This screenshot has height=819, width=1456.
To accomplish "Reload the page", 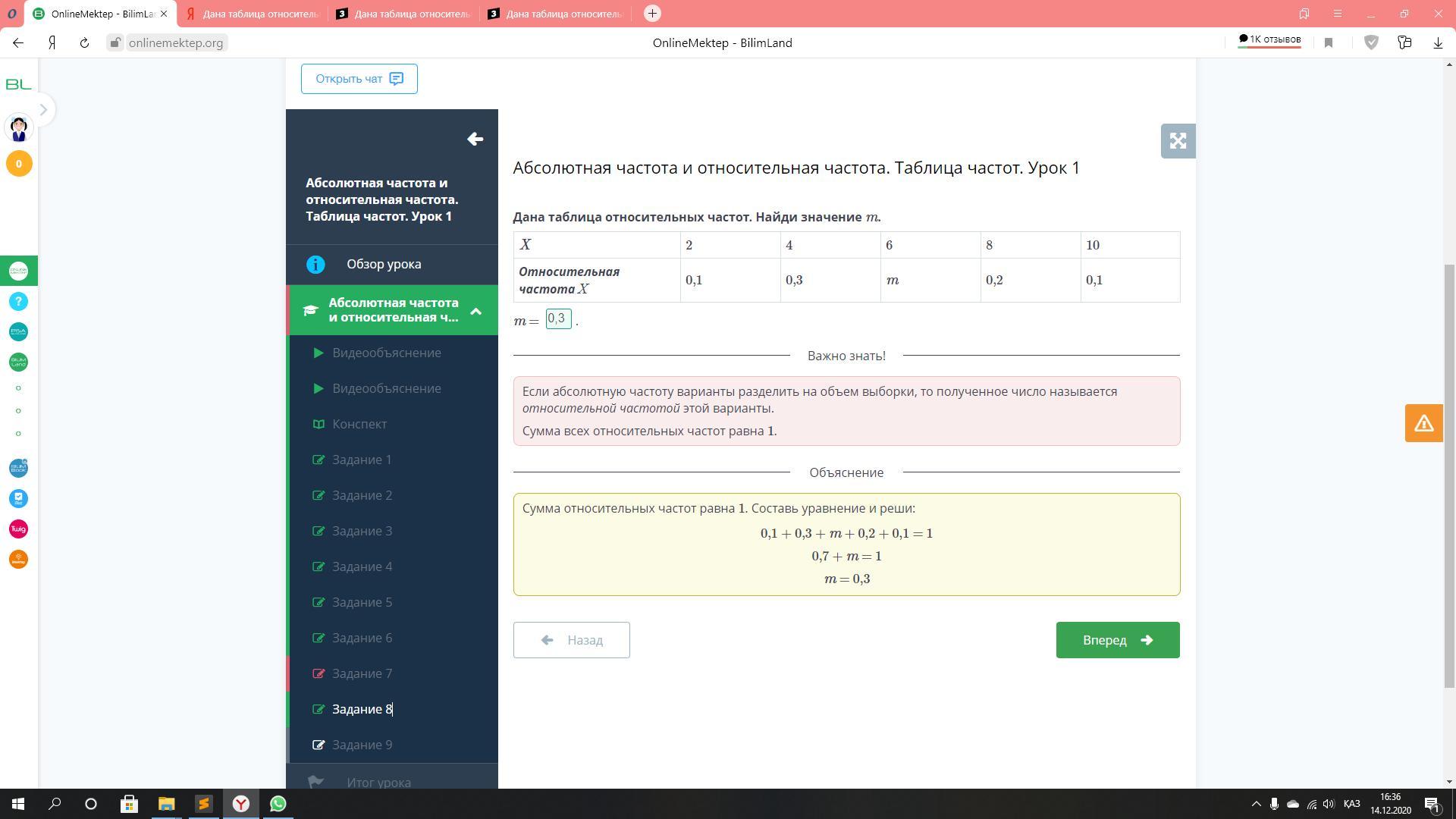I will (x=84, y=43).
